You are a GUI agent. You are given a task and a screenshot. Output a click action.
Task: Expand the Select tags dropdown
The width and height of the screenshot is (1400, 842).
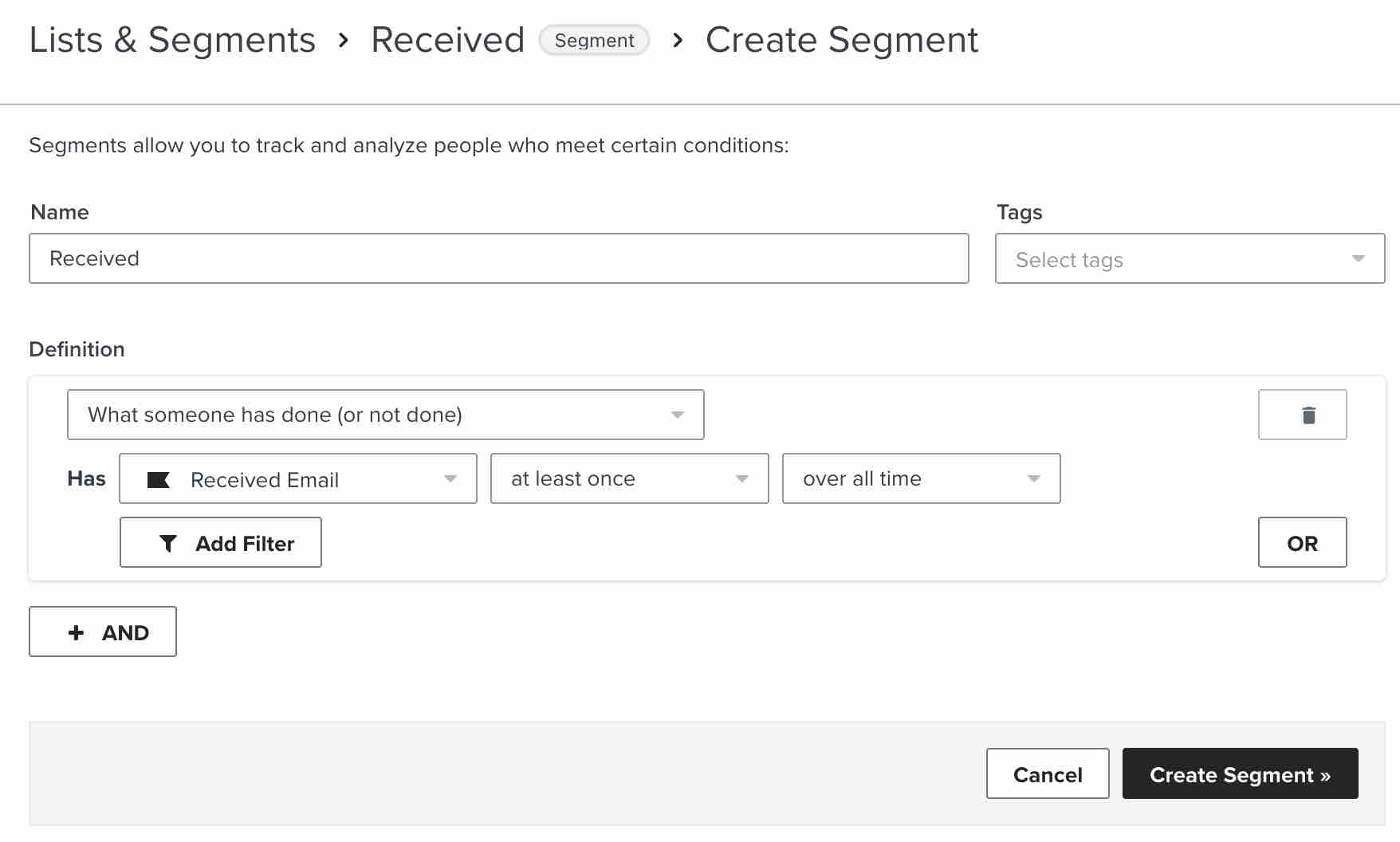click(1190, 258)
